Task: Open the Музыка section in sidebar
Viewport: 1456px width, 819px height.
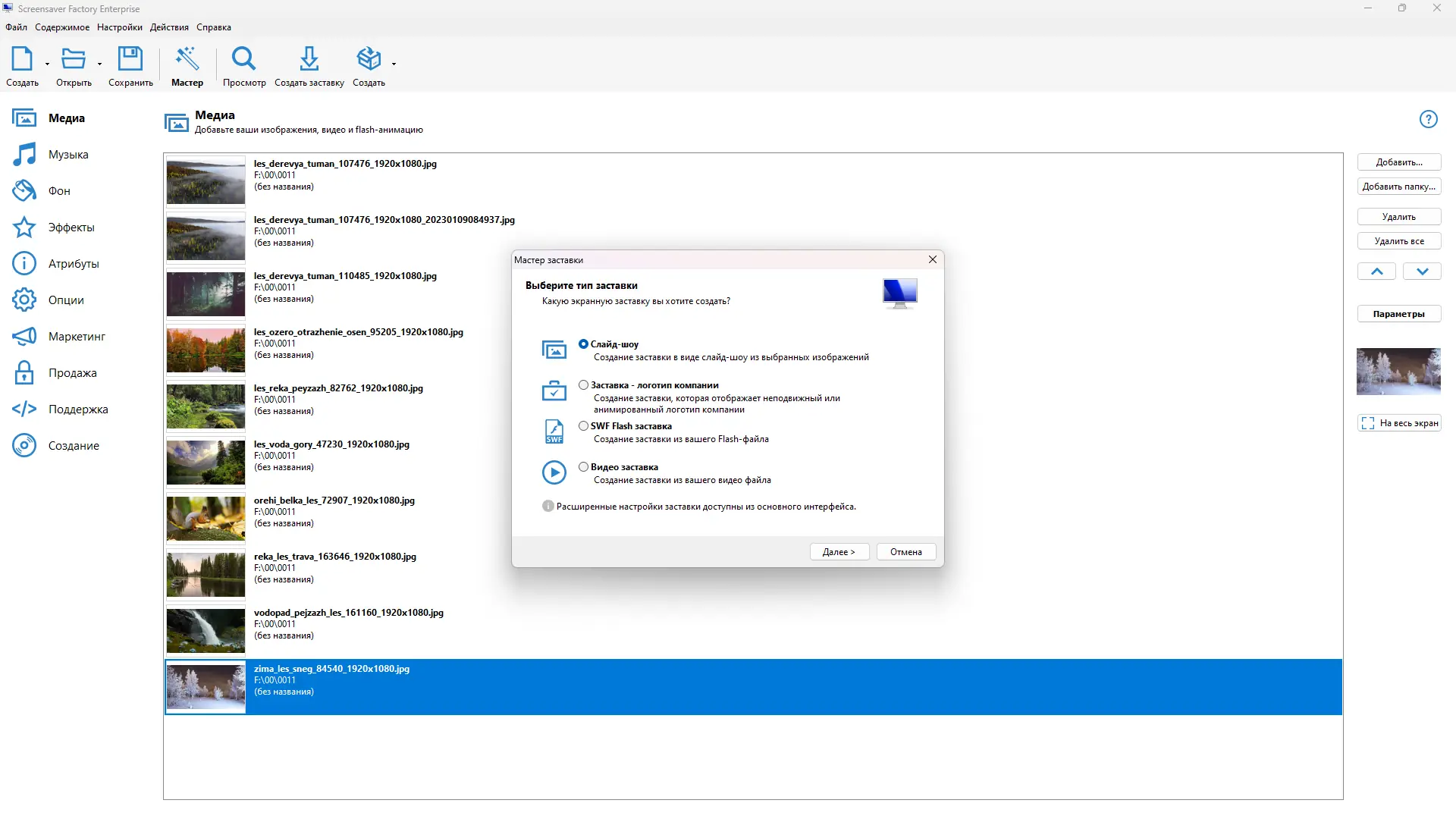Action: pyautogui.click(x=67, y=155)
